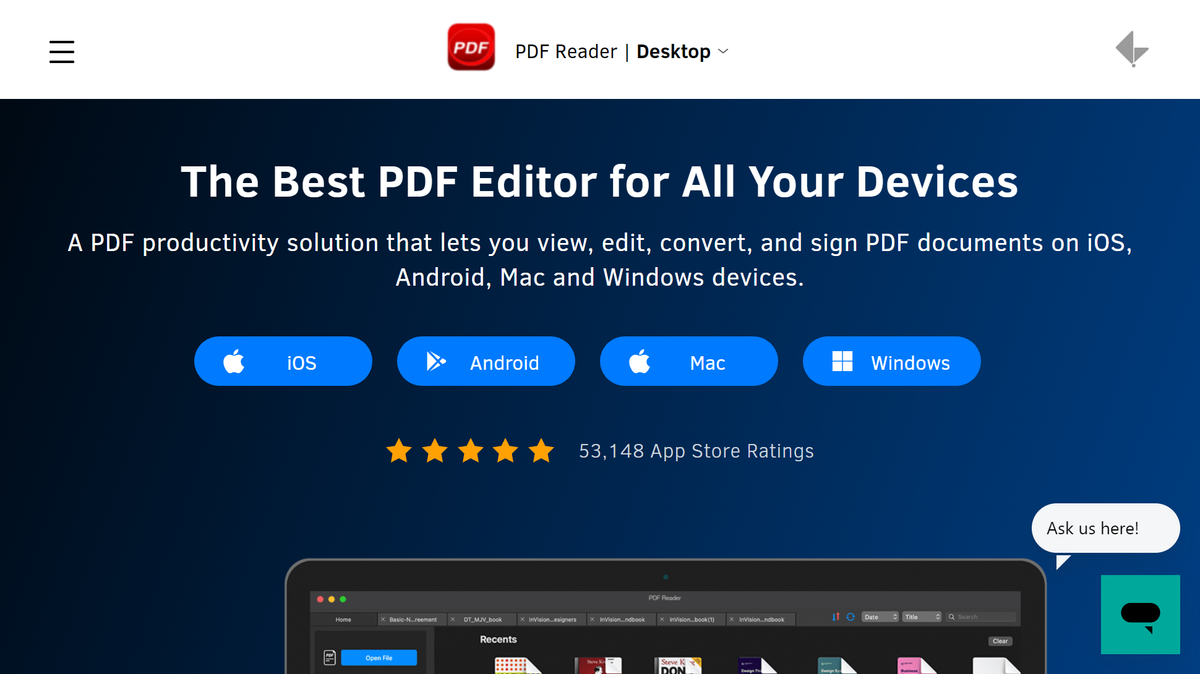This screenshot has width=1200, height=674.
Task: Click the iOS download button
Action: click(x=283, y=361)
